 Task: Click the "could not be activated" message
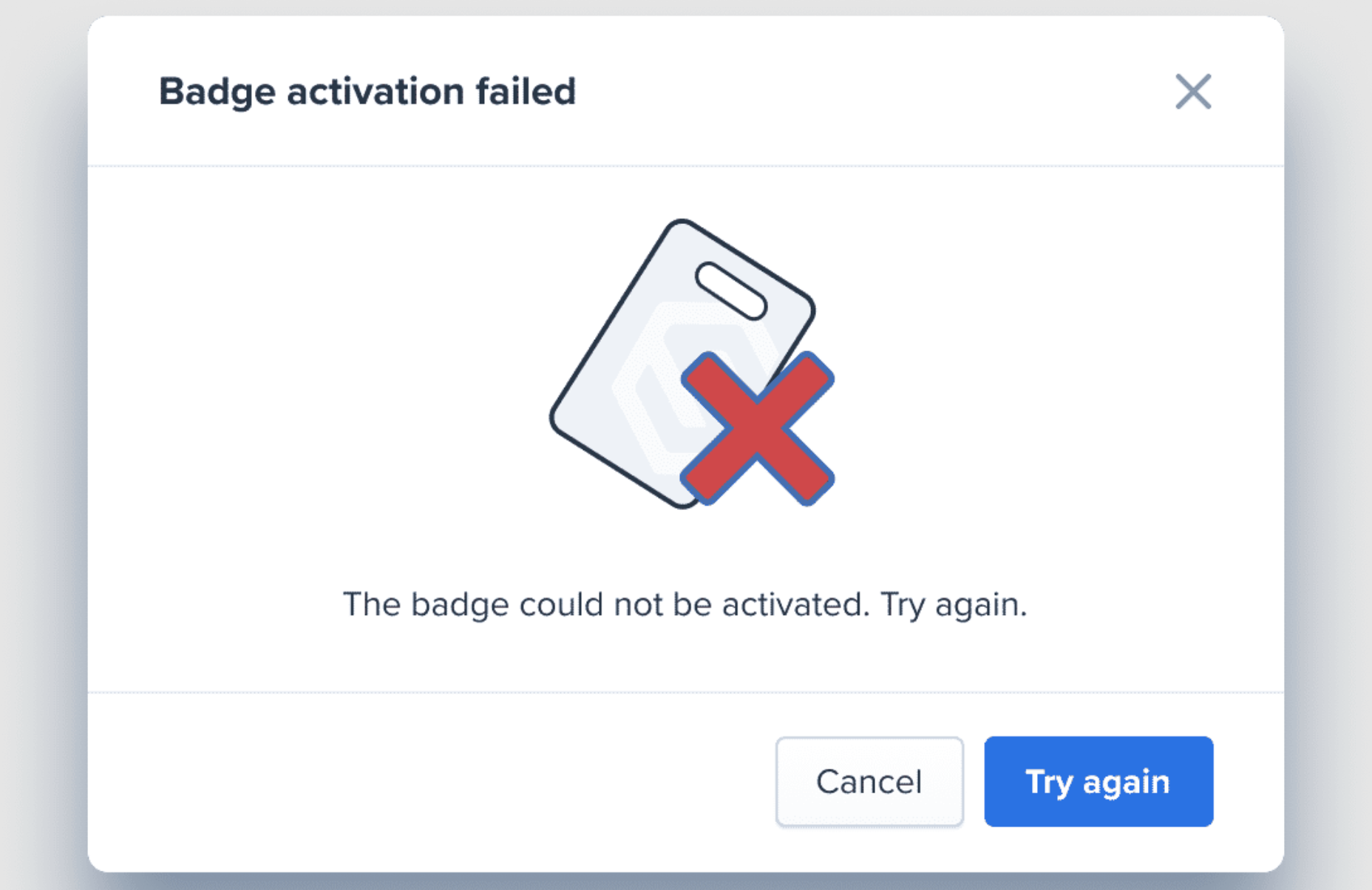[x=684, y=605]
